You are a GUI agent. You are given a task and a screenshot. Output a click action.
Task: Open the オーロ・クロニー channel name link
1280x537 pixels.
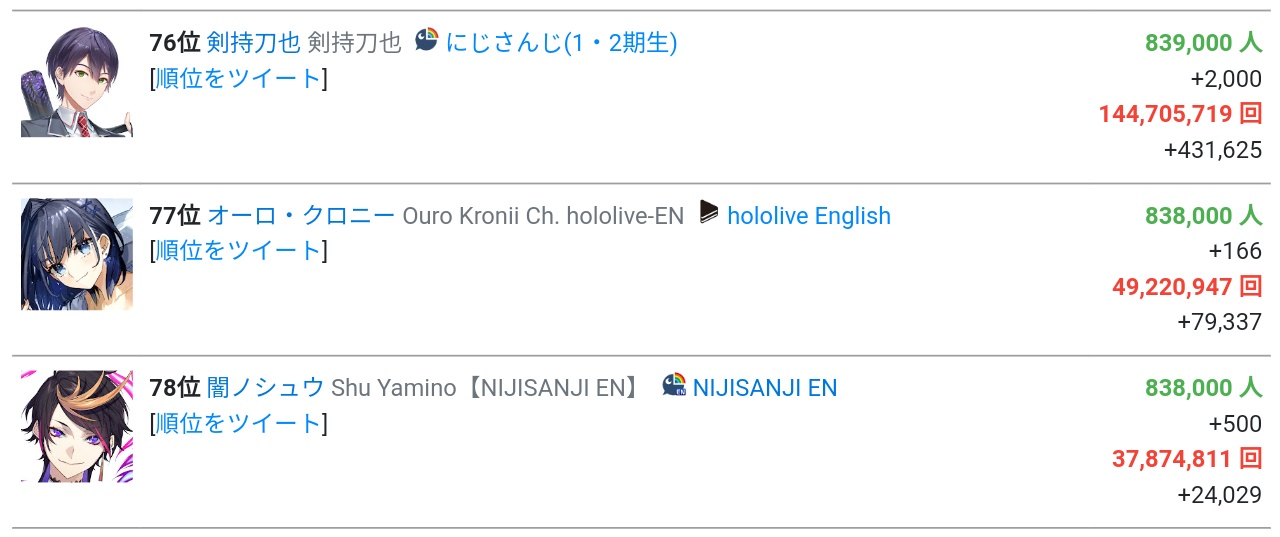click(x=300, y=215)
